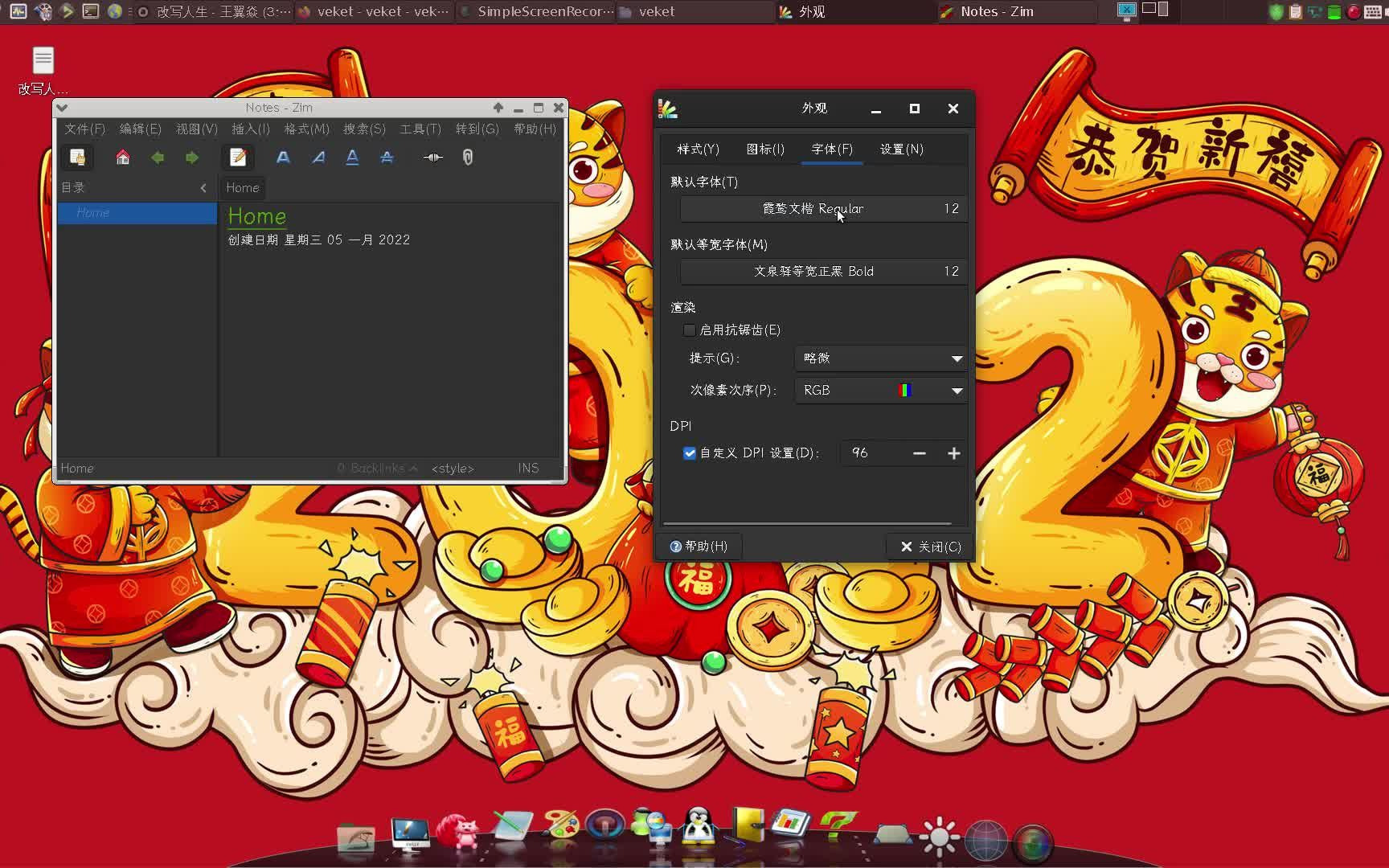
Task: Click the attach file paperclip icon
Action: pyautogui.click(x=467, y=158)
